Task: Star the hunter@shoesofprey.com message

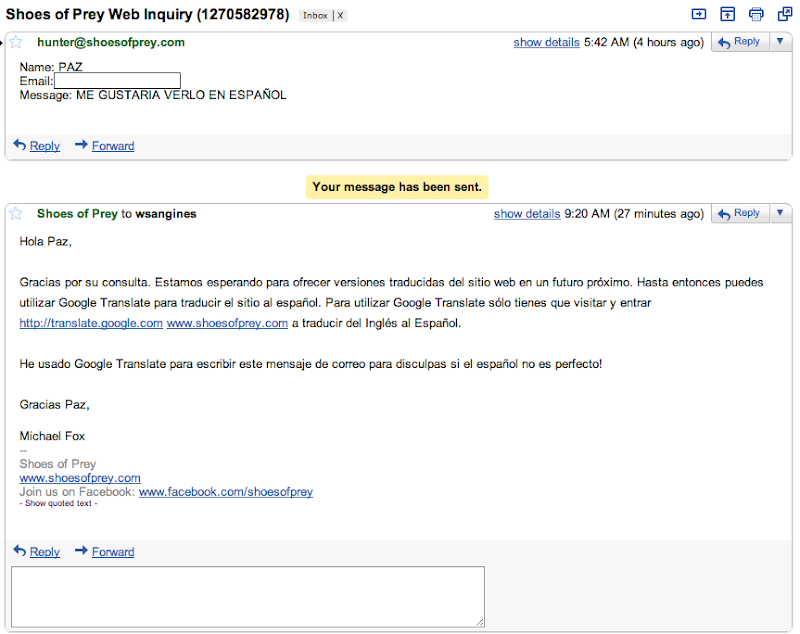Action: coord(16,42)
